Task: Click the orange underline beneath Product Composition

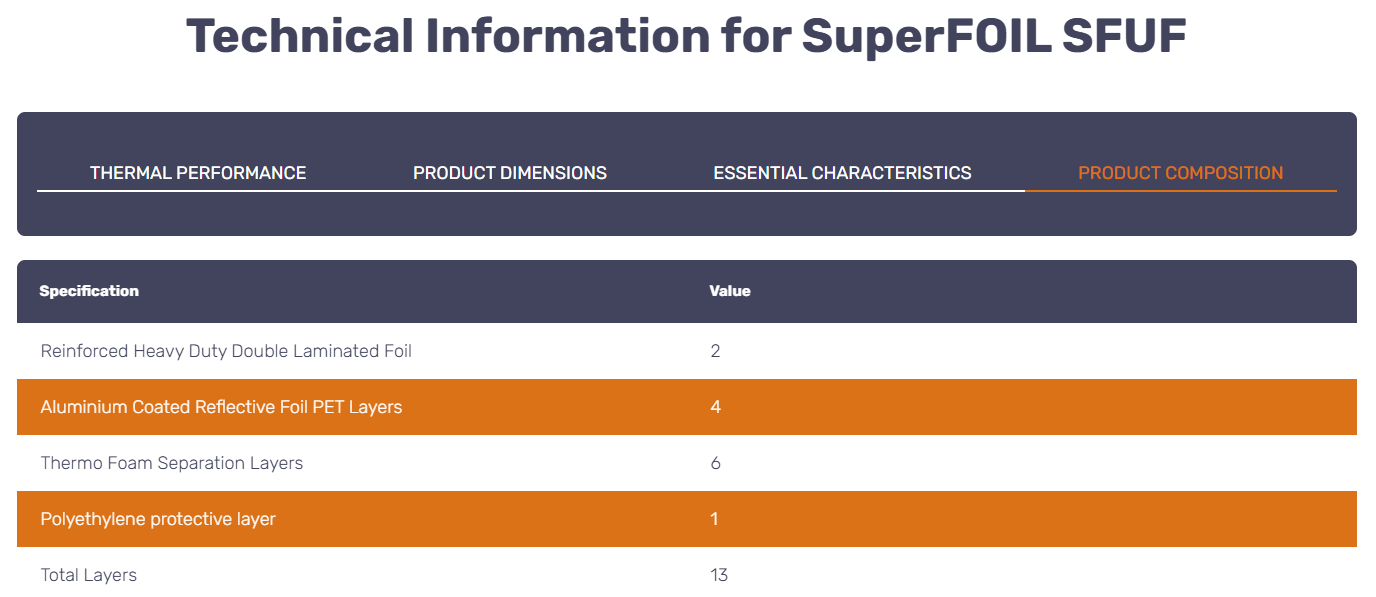Action: [1180, 190]
